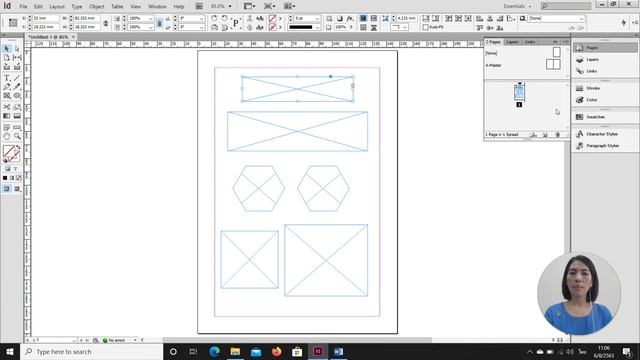
Task: Select the Gradient Feather tool
Action: (17, 116)
